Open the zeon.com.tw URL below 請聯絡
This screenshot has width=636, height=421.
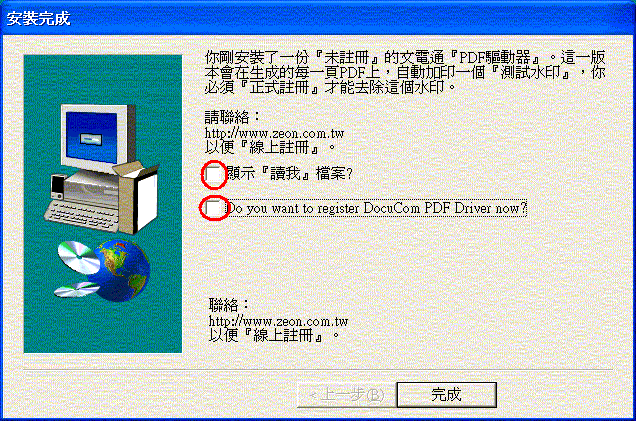(x=274, y=133)
